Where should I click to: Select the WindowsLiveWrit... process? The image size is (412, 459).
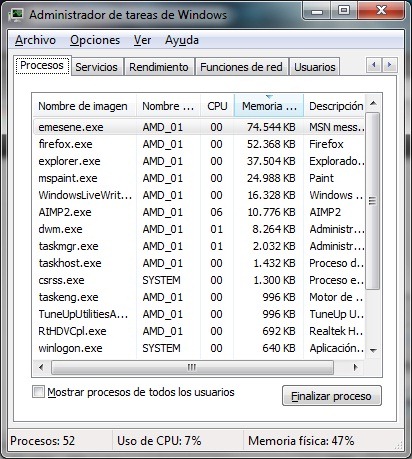pyautogui.click(x=199, y=195)
